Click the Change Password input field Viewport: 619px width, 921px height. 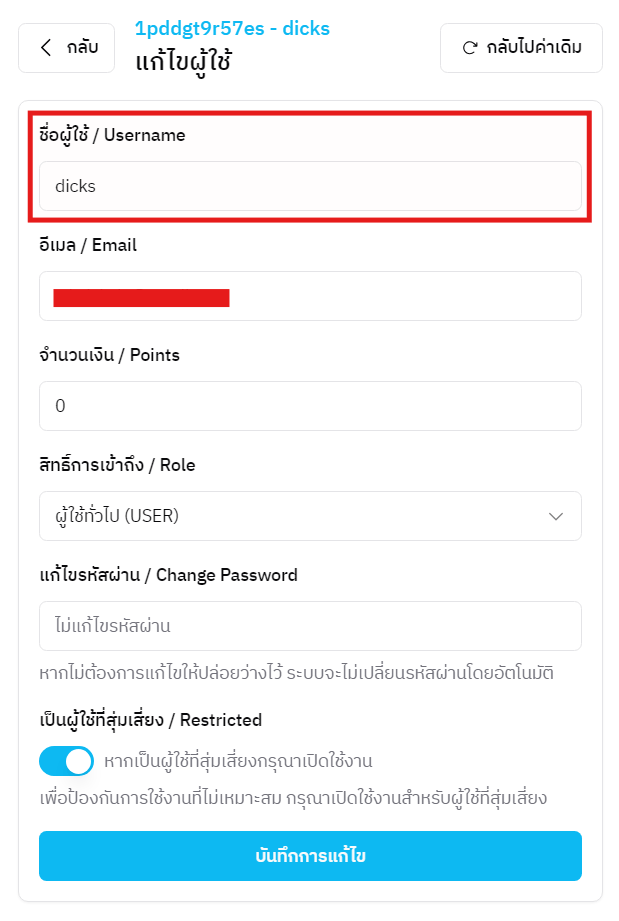(310, 626)
